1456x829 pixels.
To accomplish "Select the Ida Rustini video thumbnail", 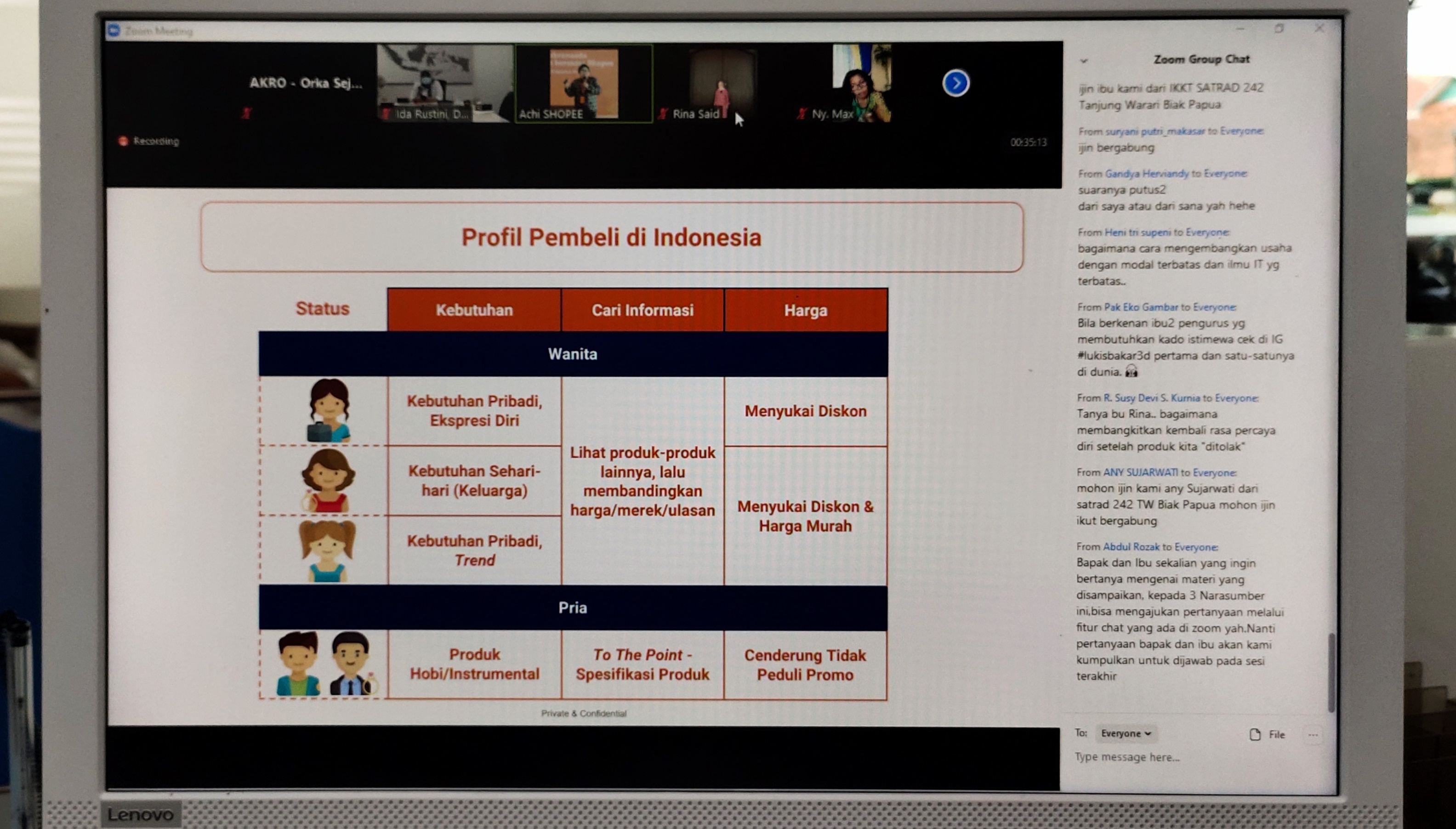I will coord(444,83).
